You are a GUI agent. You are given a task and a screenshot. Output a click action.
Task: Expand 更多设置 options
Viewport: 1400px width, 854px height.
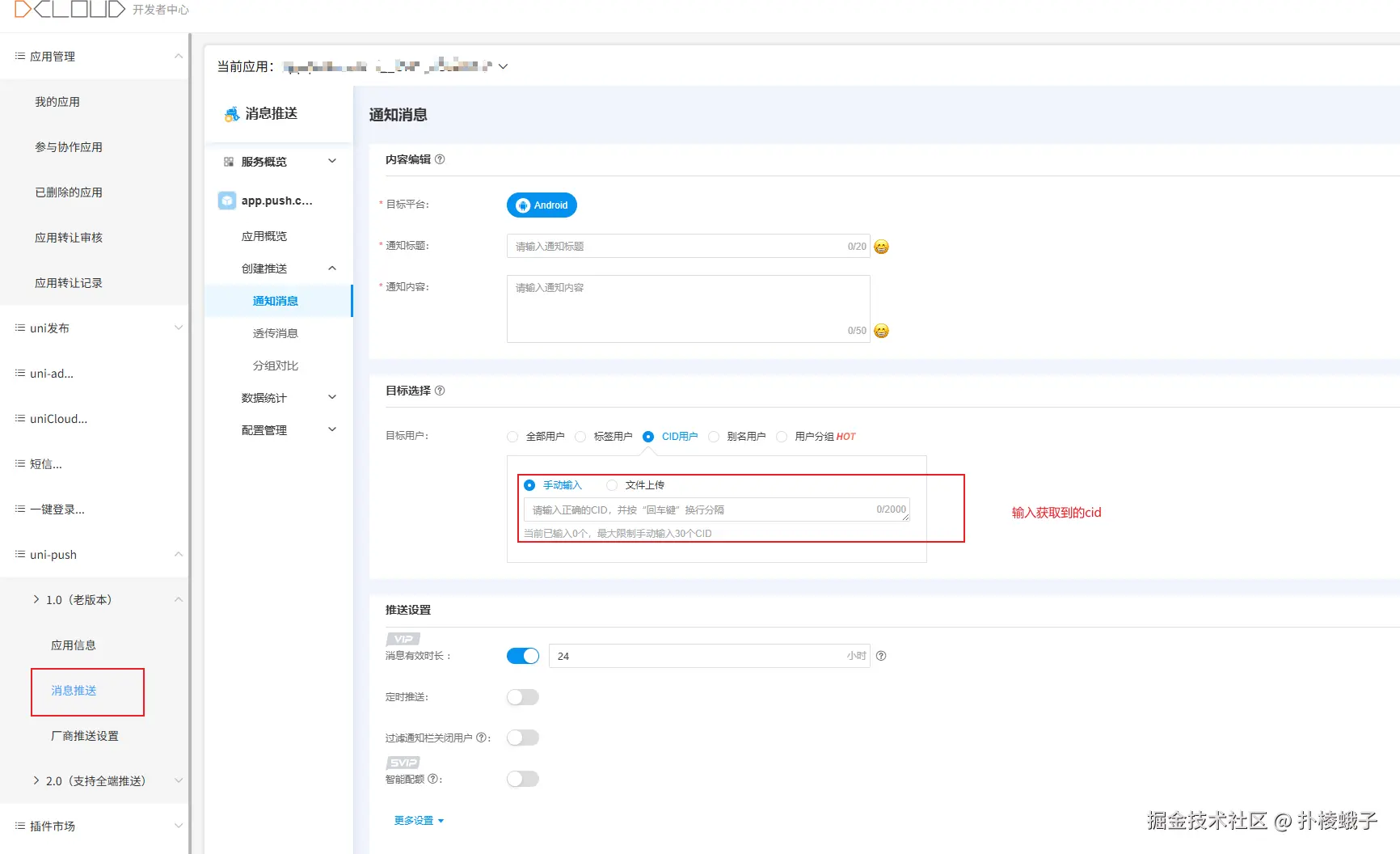pos(419,821)
